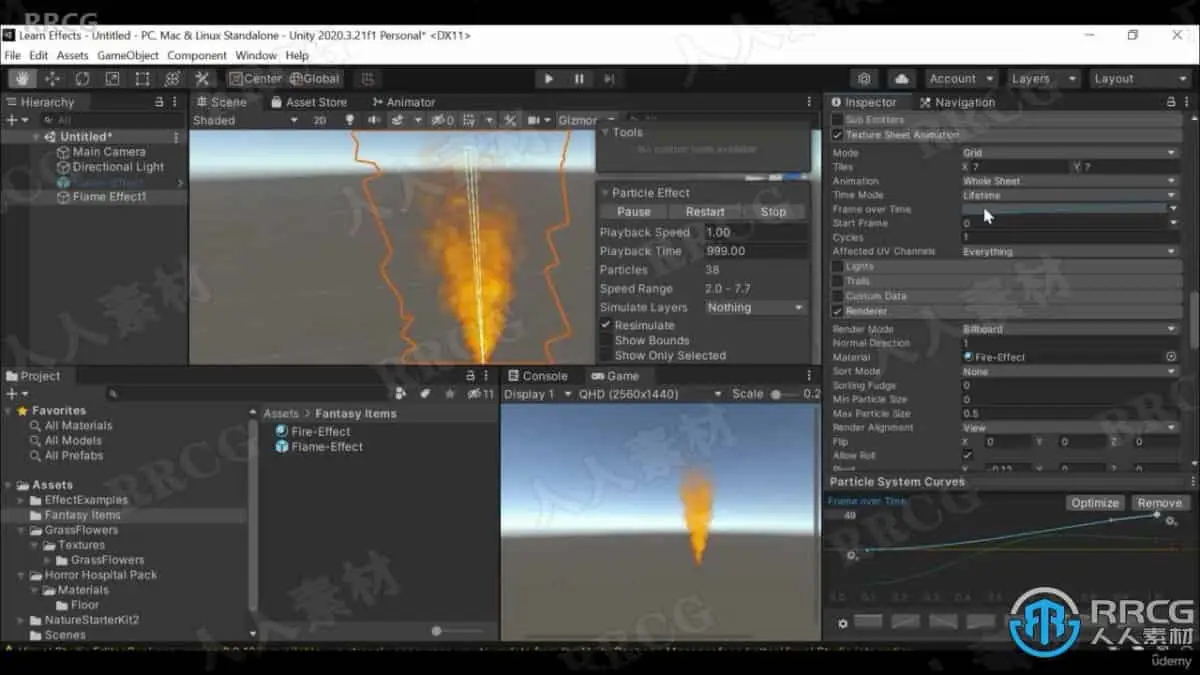
Task: Expand the EffectExamples folder
Action: (x=22, y=500)
